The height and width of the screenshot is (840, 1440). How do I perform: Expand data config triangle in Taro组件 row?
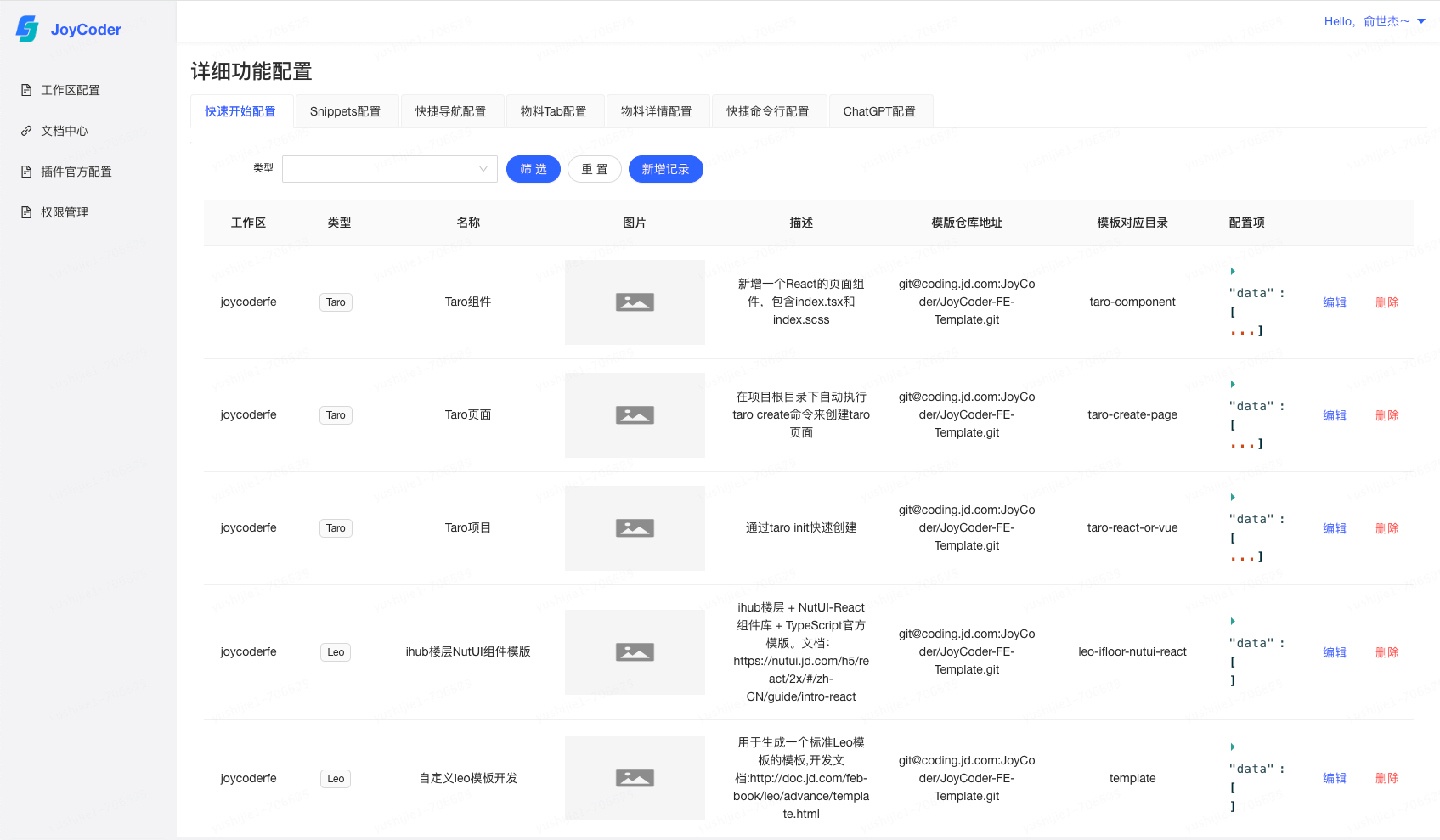[1233, 271]
